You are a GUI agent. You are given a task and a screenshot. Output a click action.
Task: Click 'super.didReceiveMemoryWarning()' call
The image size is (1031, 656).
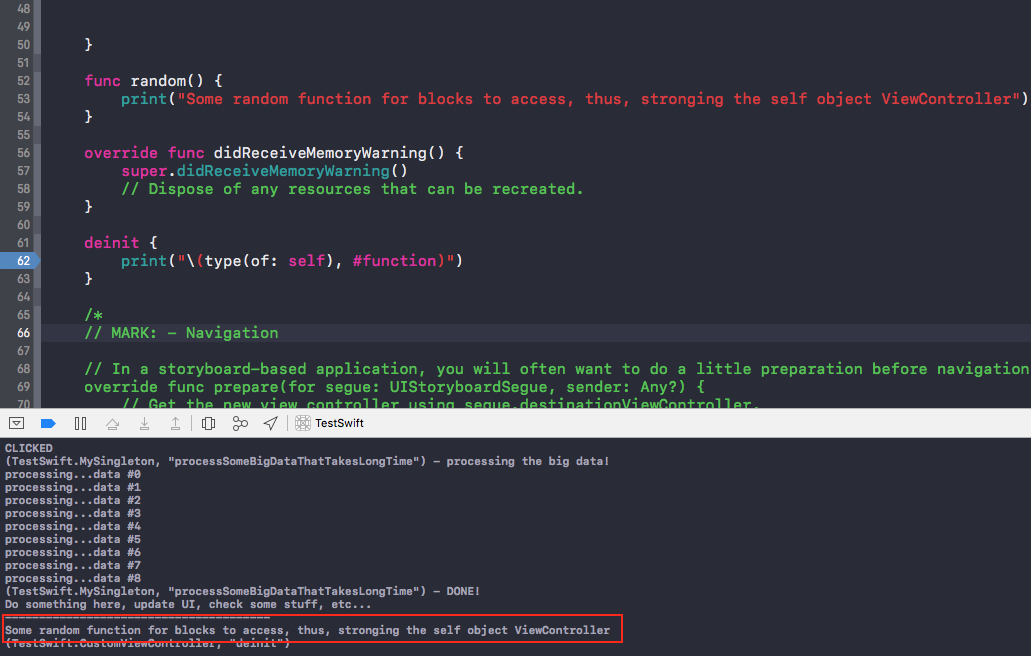point(264,171)
